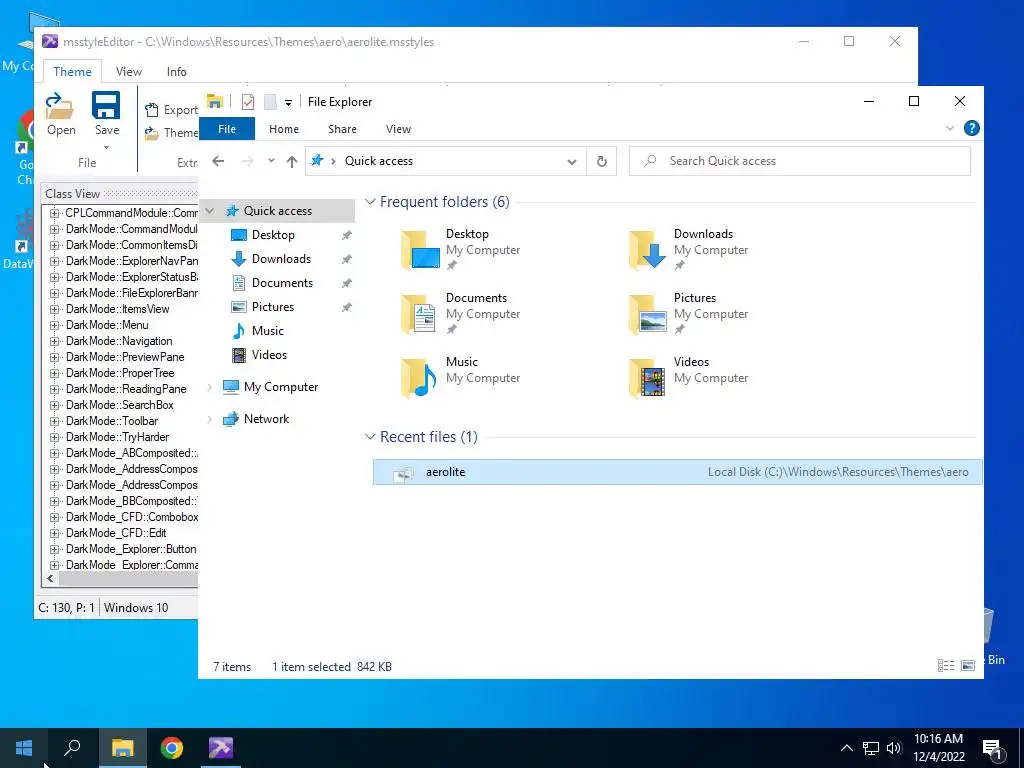Open recent locations dropdown arrow
1024x768 pixels.
tap(271, 161)
